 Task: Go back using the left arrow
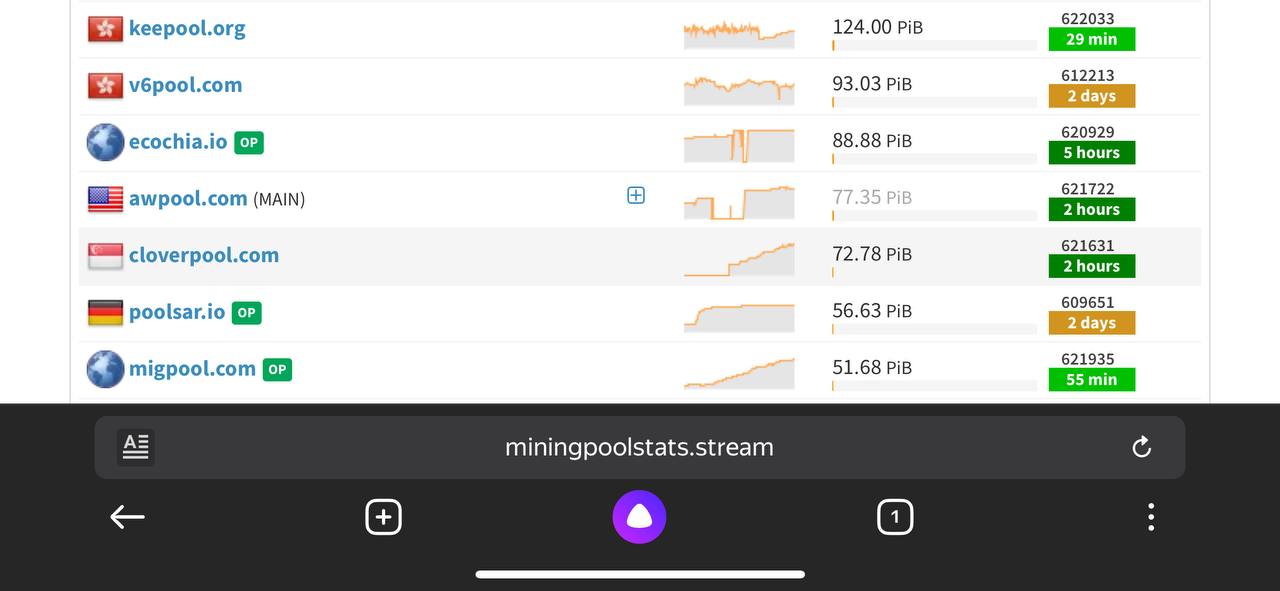pos(127,517)
